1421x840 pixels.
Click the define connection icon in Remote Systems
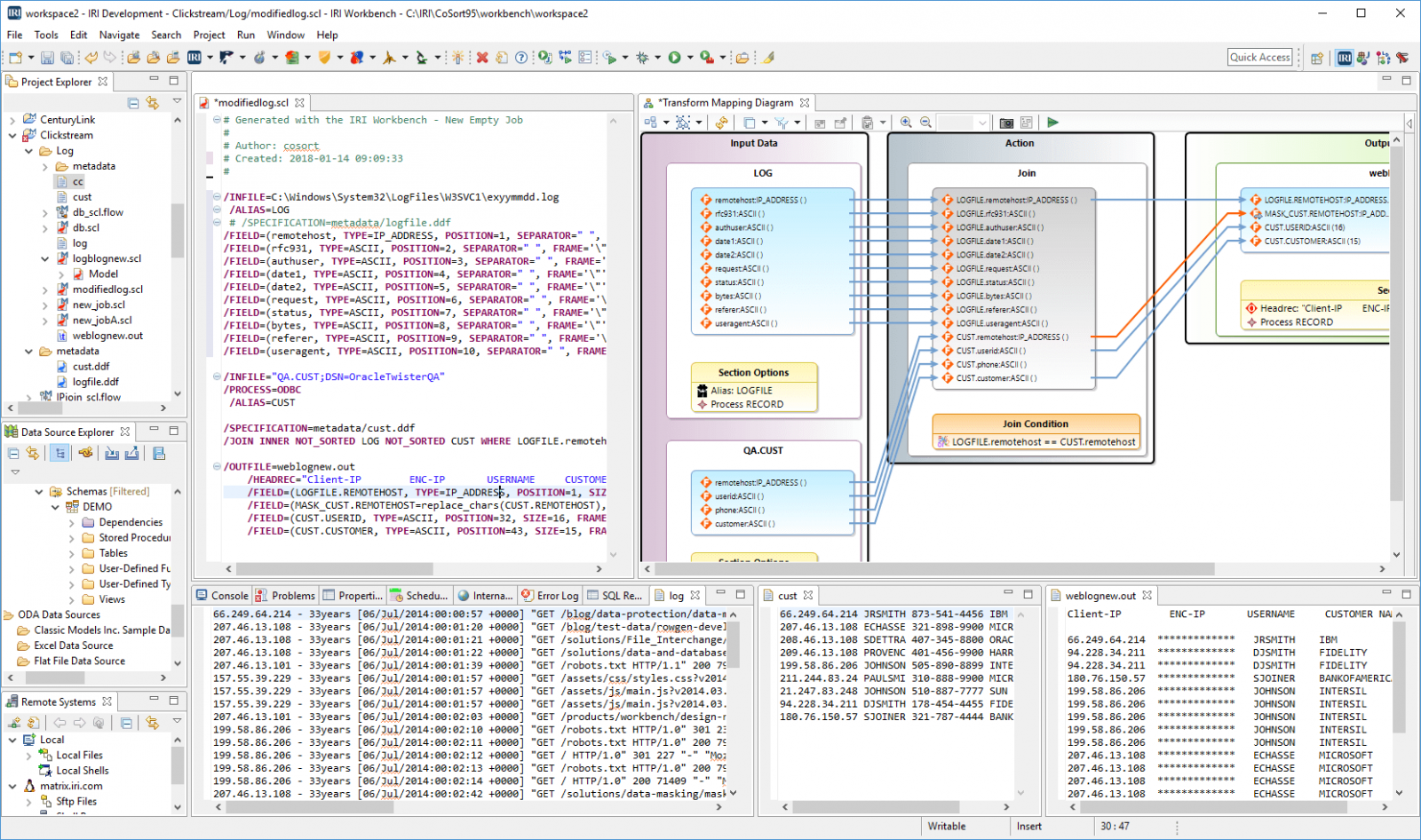pyautogui.click(x=13, y=723)
